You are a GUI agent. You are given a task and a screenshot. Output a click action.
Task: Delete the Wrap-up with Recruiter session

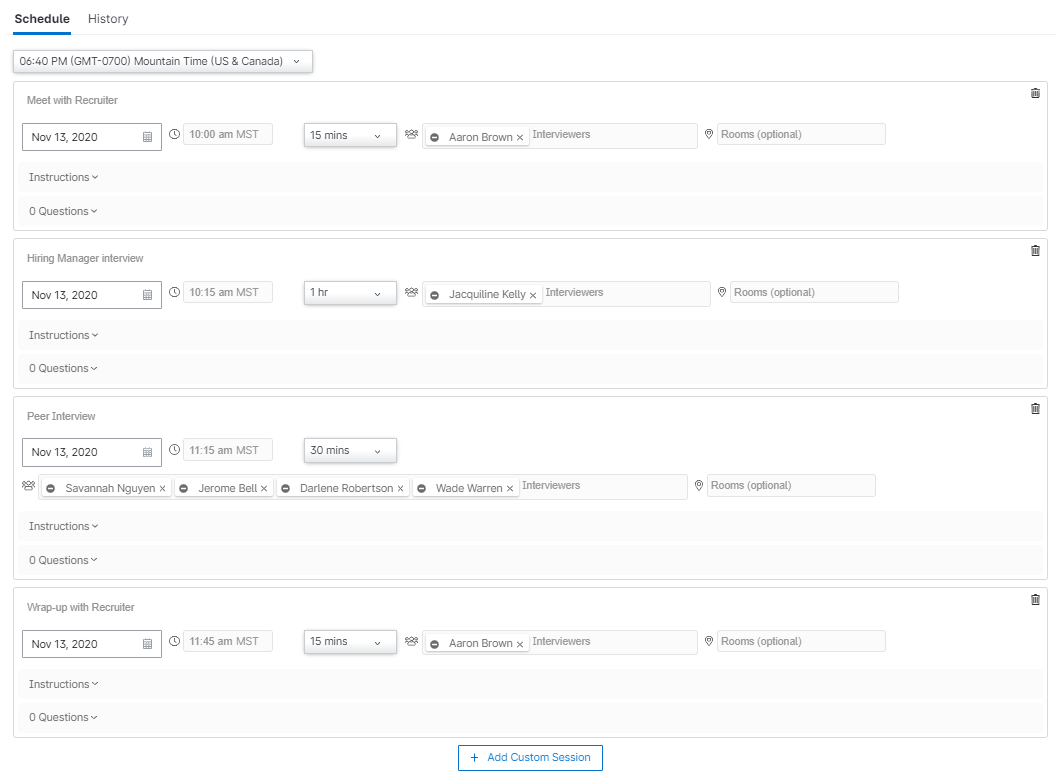(x=1035, y=600)
